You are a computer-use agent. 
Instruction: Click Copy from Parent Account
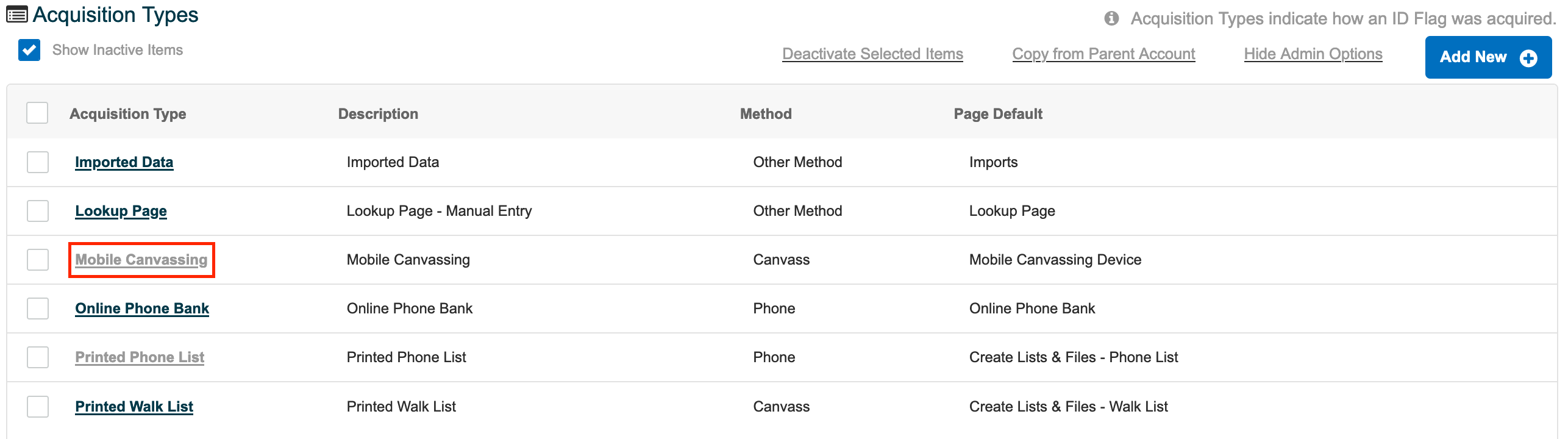1104,54
